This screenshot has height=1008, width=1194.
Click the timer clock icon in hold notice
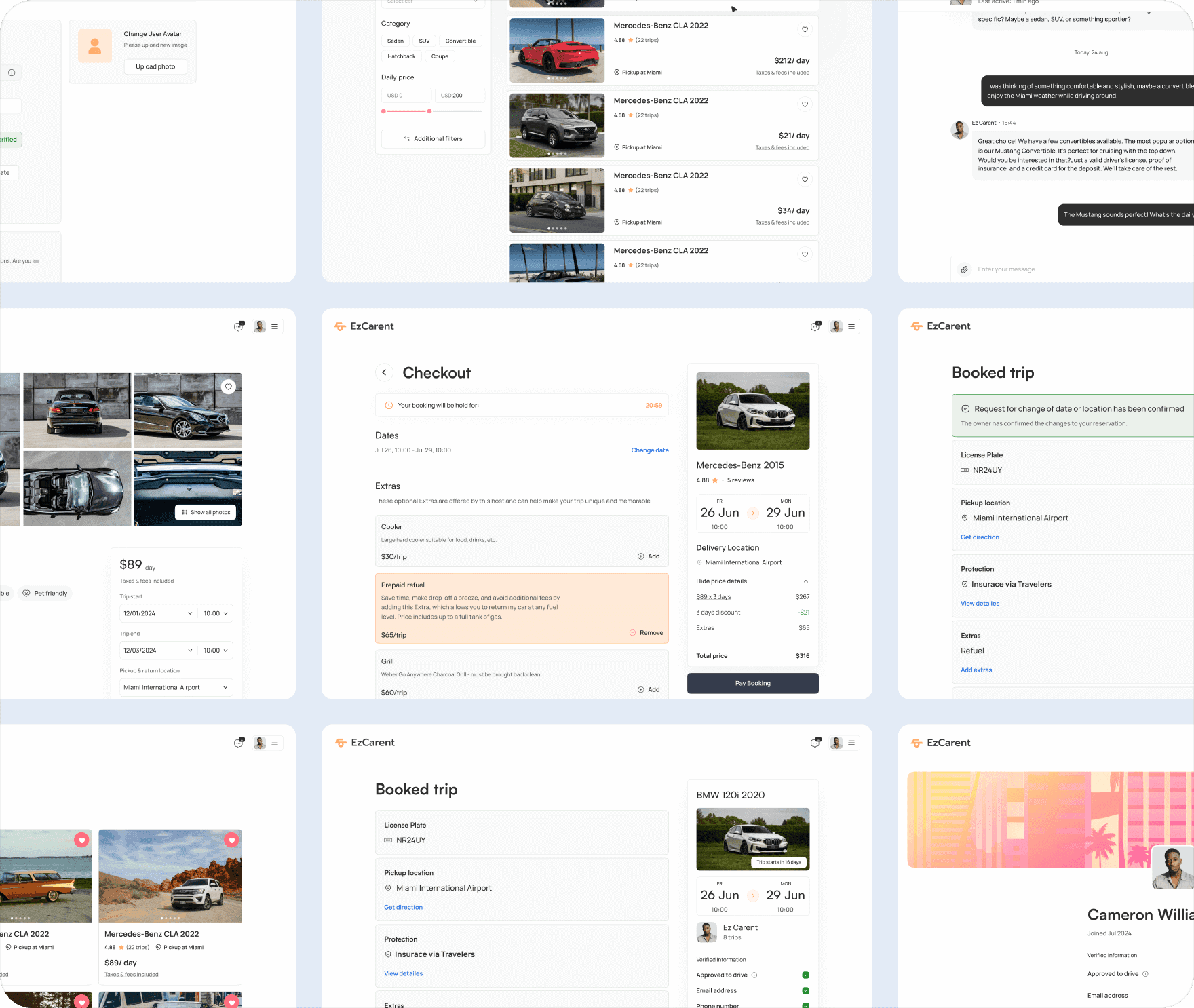[x=389, y=406]
